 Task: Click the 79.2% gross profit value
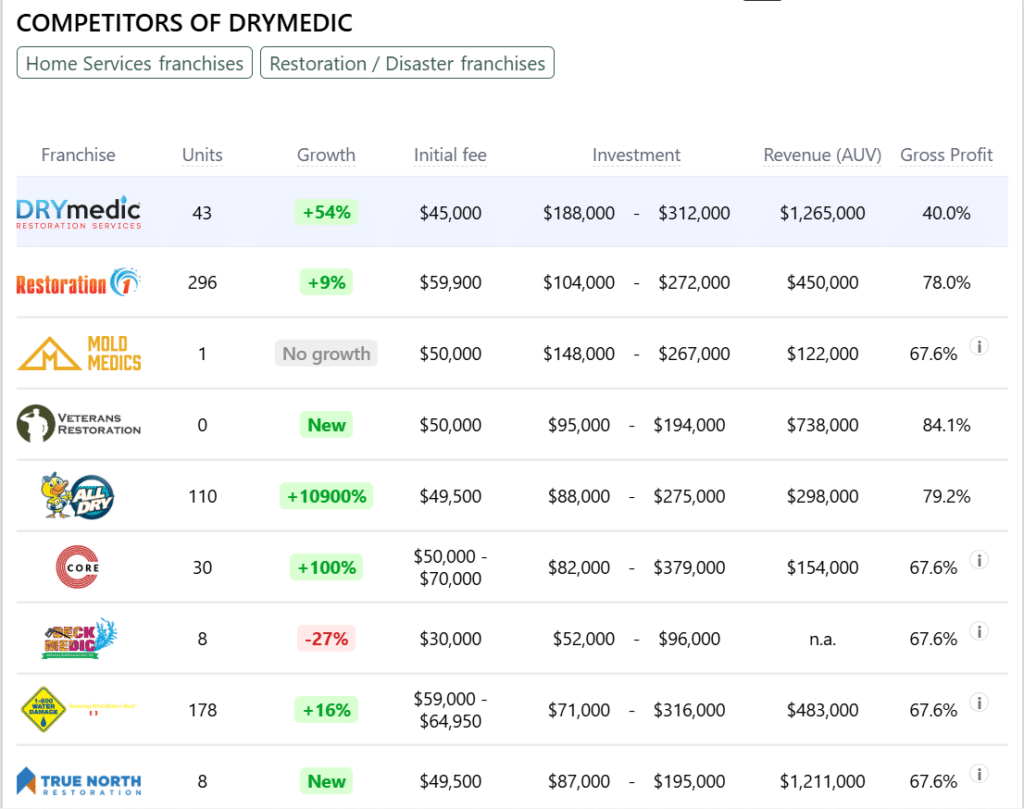click(x=946, y=496)
